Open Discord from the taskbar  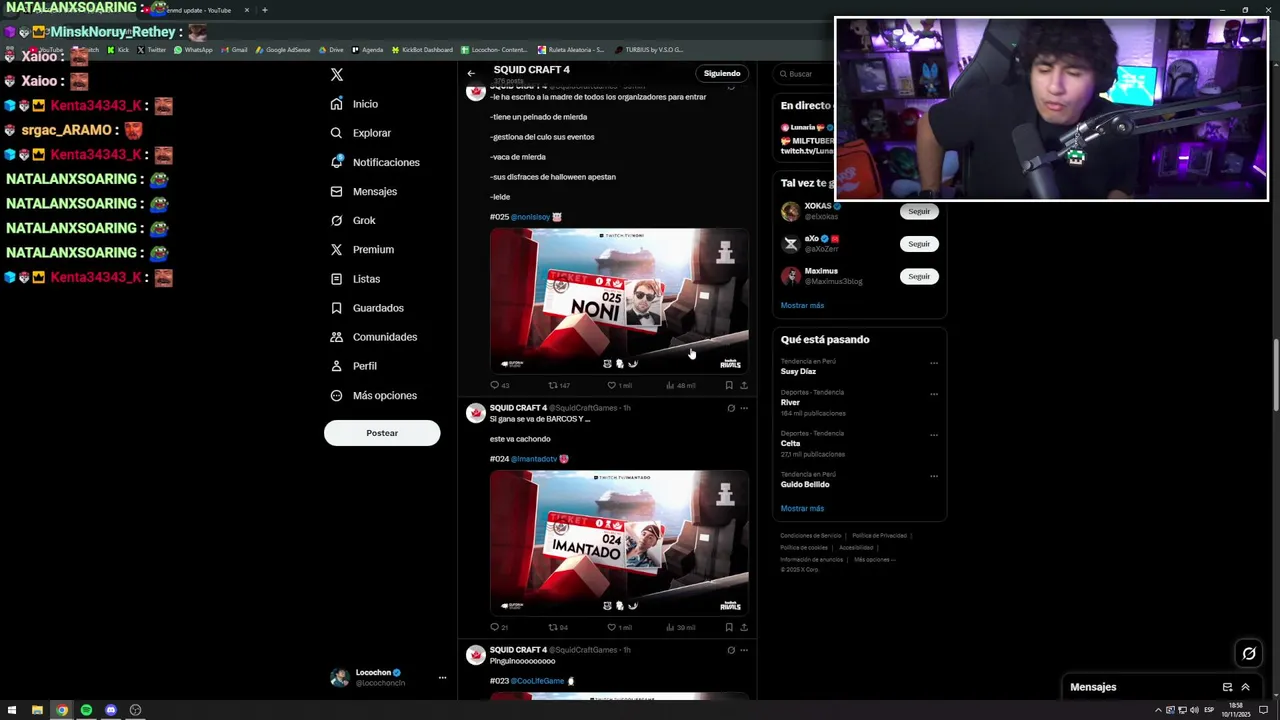(111, 710)
